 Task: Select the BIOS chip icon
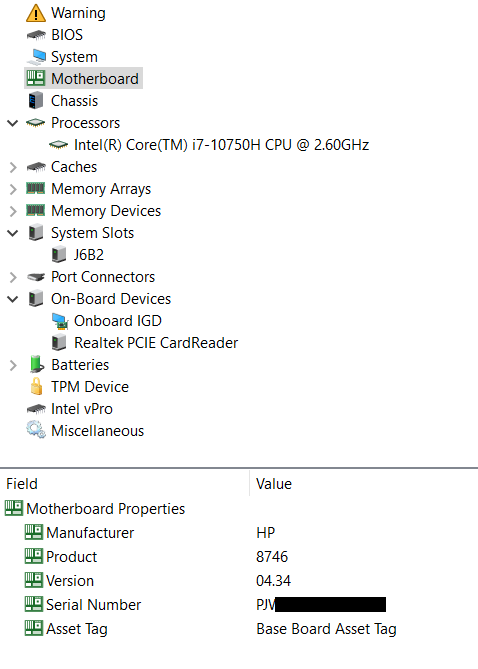click(36, 35)
